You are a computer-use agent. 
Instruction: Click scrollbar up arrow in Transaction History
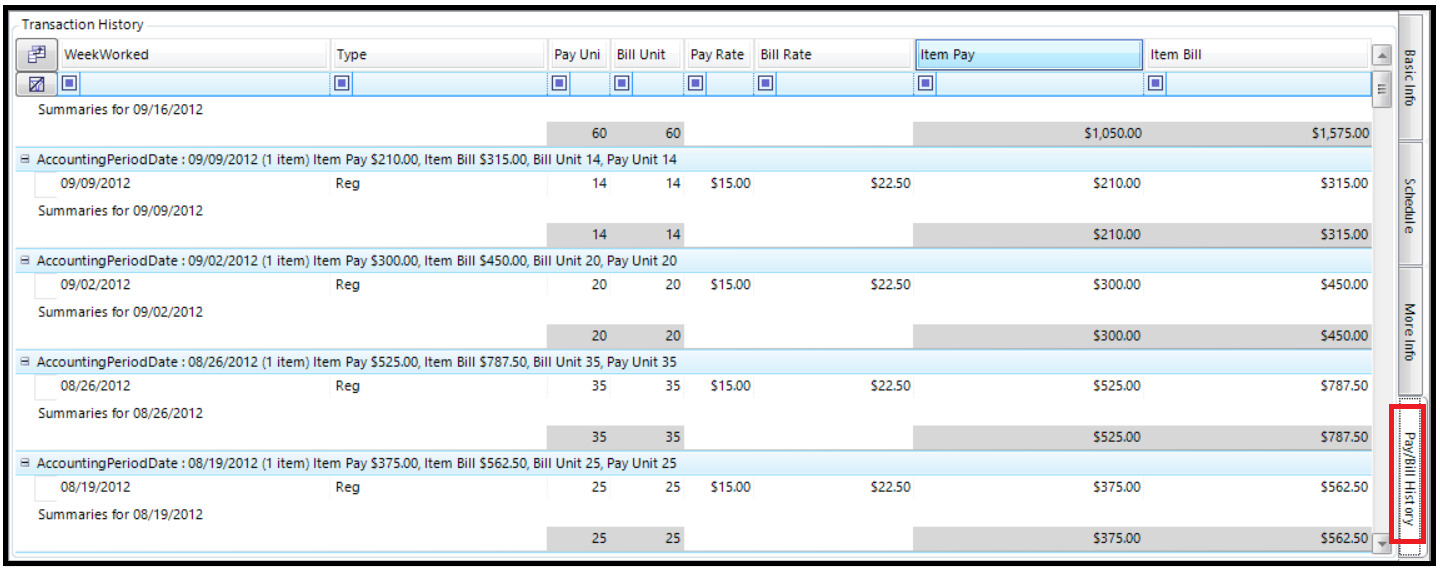(1383, 56)
